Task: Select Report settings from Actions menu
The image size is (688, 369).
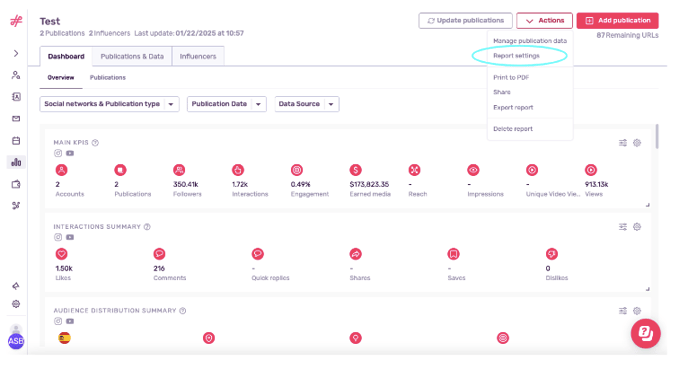Action: [x=516, y=56]
